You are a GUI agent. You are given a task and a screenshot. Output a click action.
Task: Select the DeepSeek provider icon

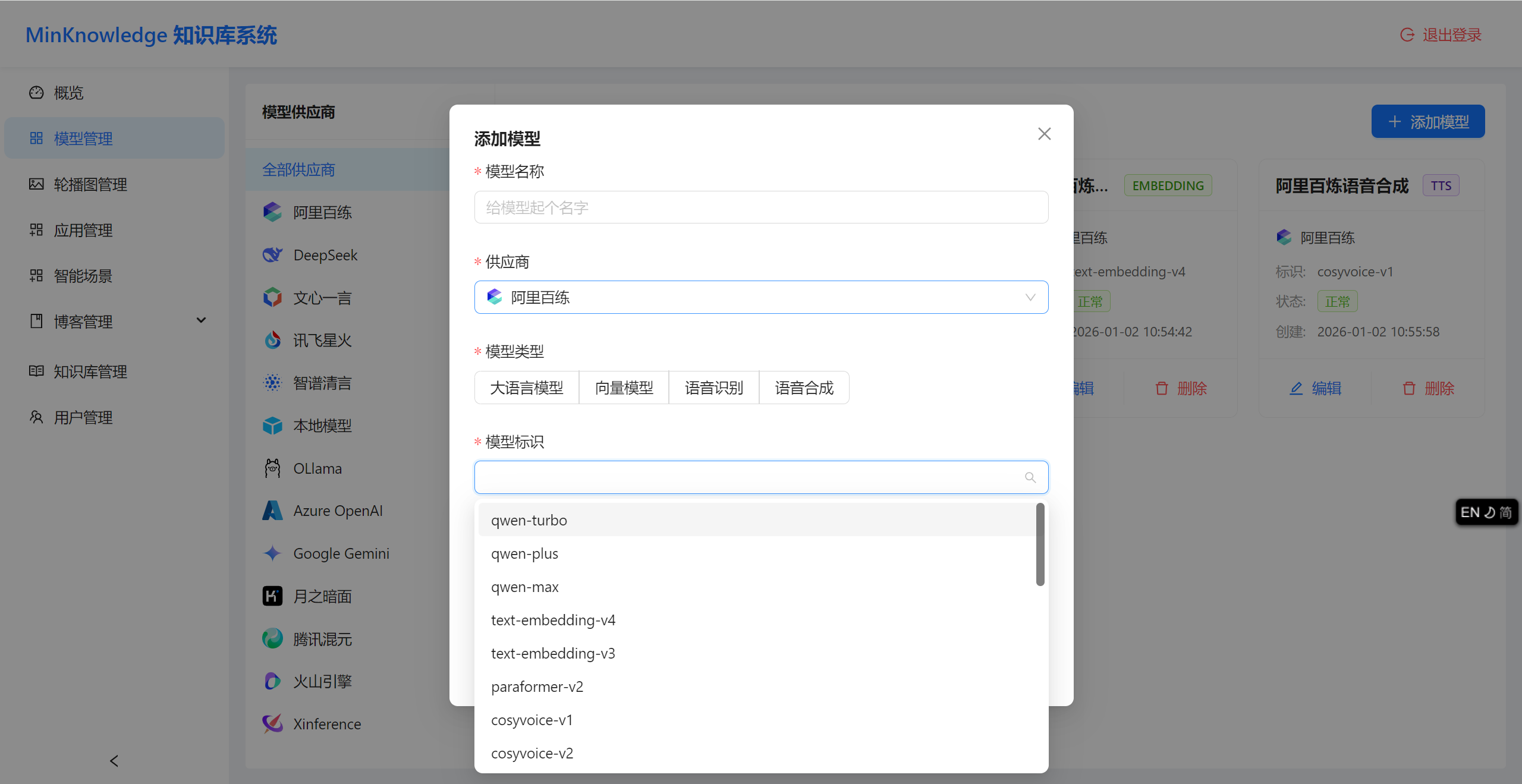coord(272,254)
